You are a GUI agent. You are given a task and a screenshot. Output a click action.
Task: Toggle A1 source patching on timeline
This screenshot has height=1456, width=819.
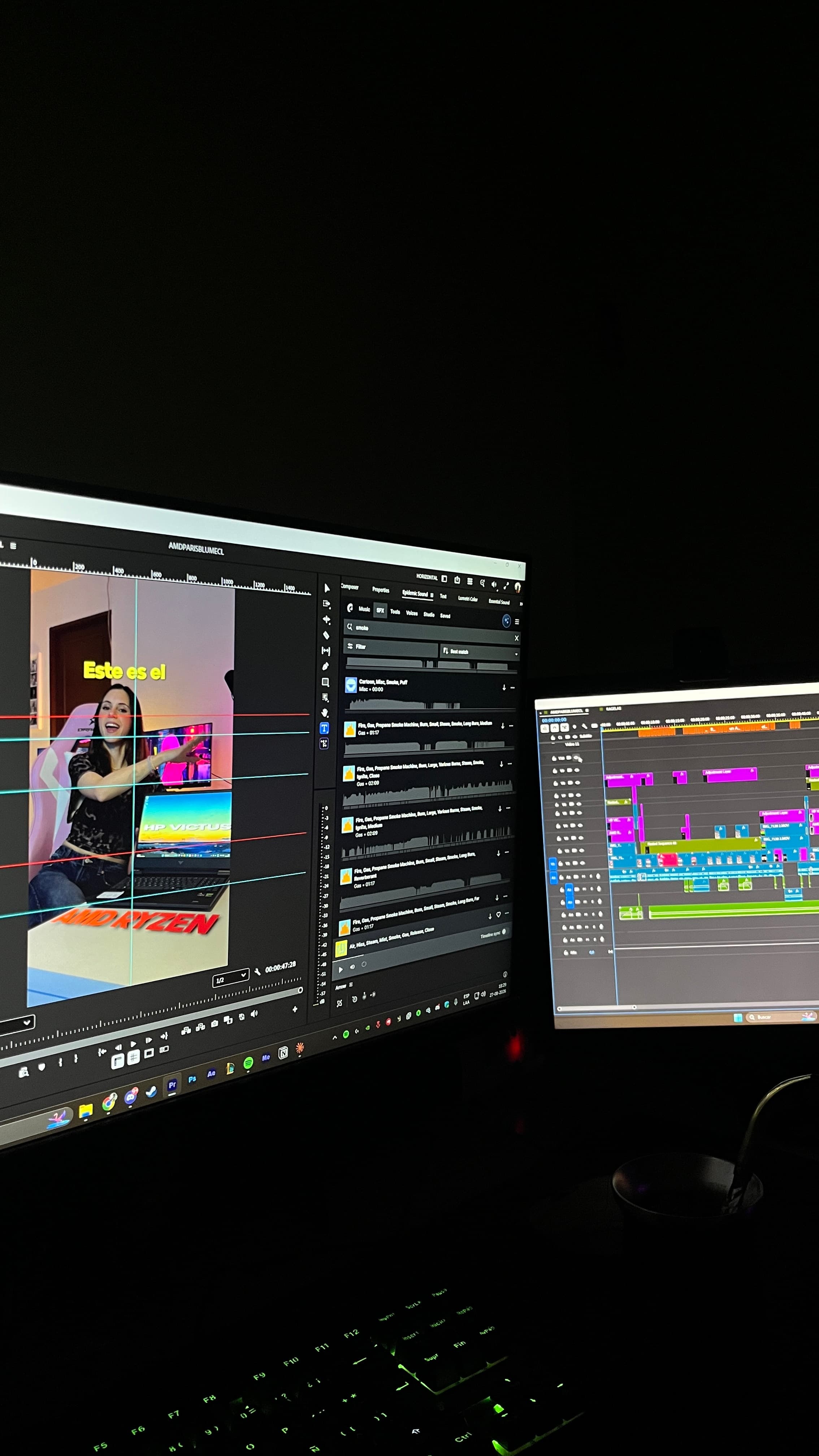(553, 877)
